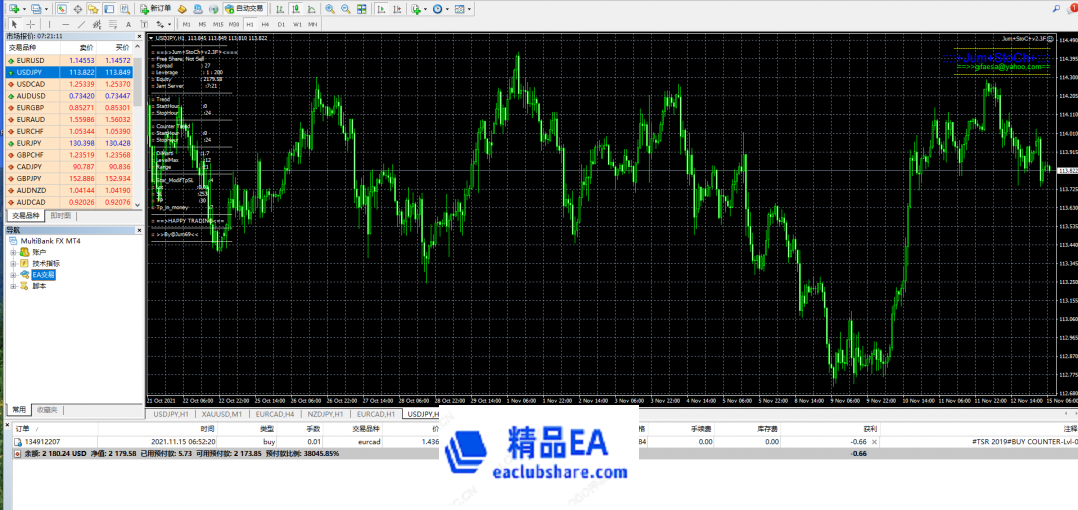
Task: Click the tile windows grid icon
Action: pos(361,8)
